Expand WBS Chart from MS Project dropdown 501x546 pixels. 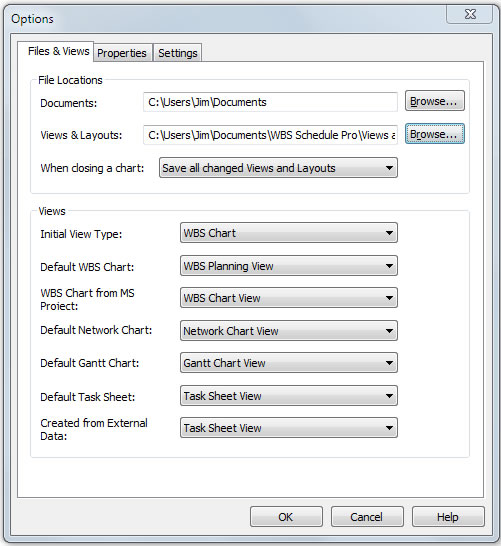click(x=289, y=298)
